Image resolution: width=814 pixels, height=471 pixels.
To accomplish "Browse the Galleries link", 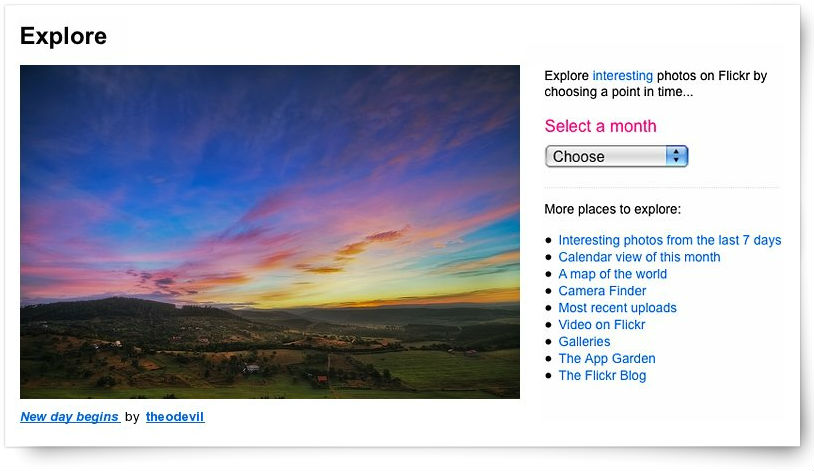I will (x=584, y=342).
